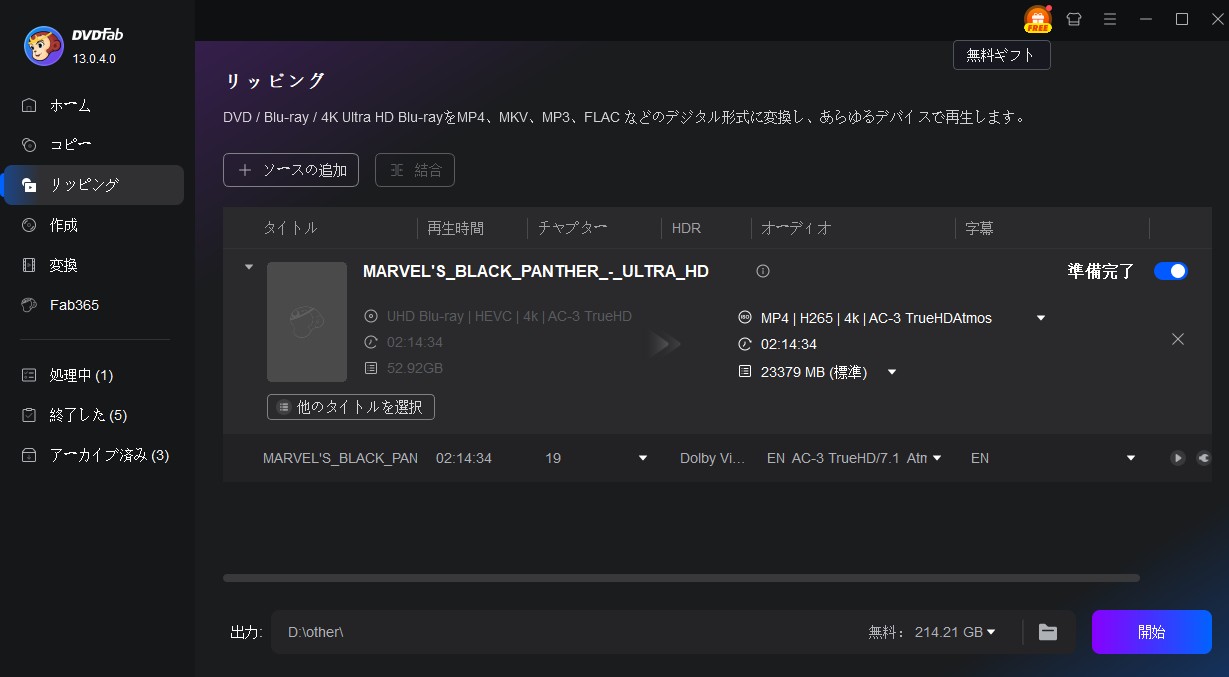
Task: Go to ホーム in the sidebar
Action: click(x=94, y=105)
